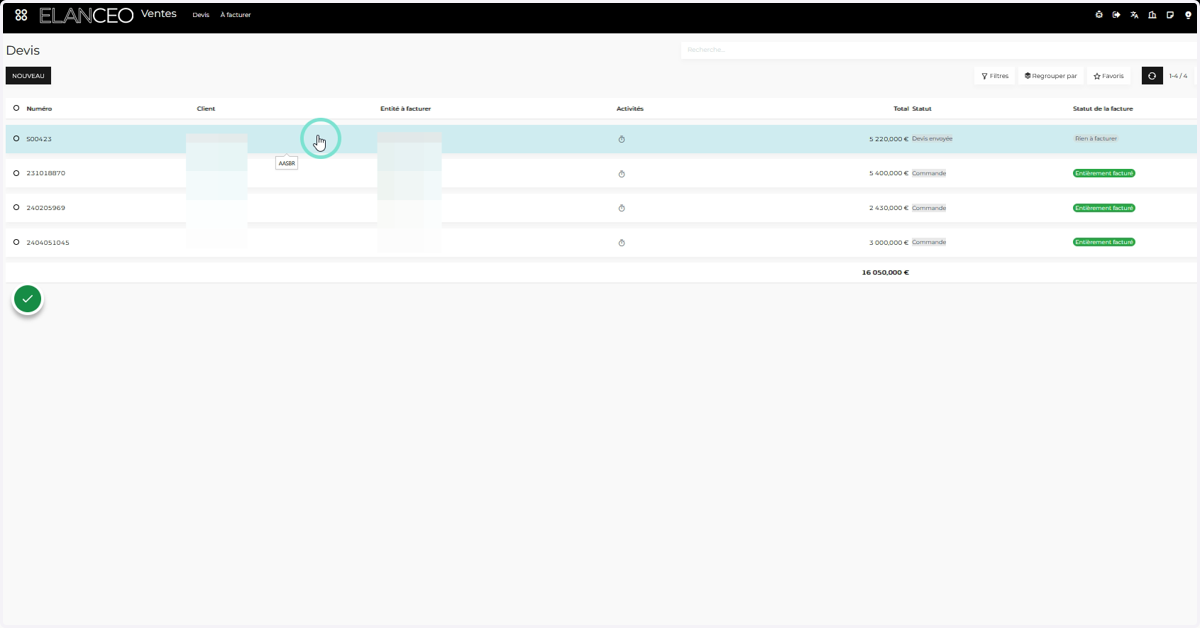Open the Regrouper par dropdown
The width and height of the screenshot is (1200, 628).
(1050, 76)
